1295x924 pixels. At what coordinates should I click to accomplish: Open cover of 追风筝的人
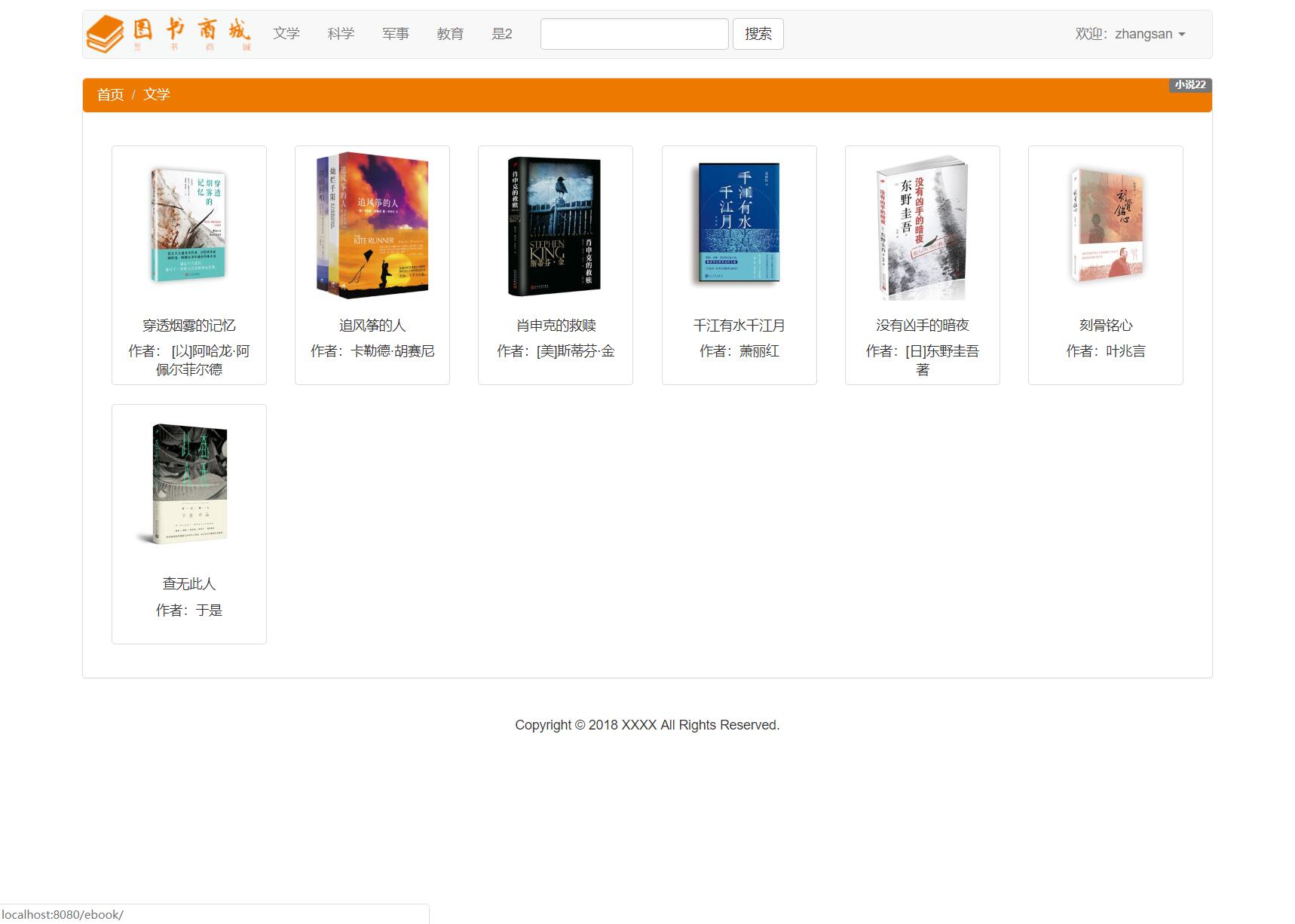coord(372,226)
